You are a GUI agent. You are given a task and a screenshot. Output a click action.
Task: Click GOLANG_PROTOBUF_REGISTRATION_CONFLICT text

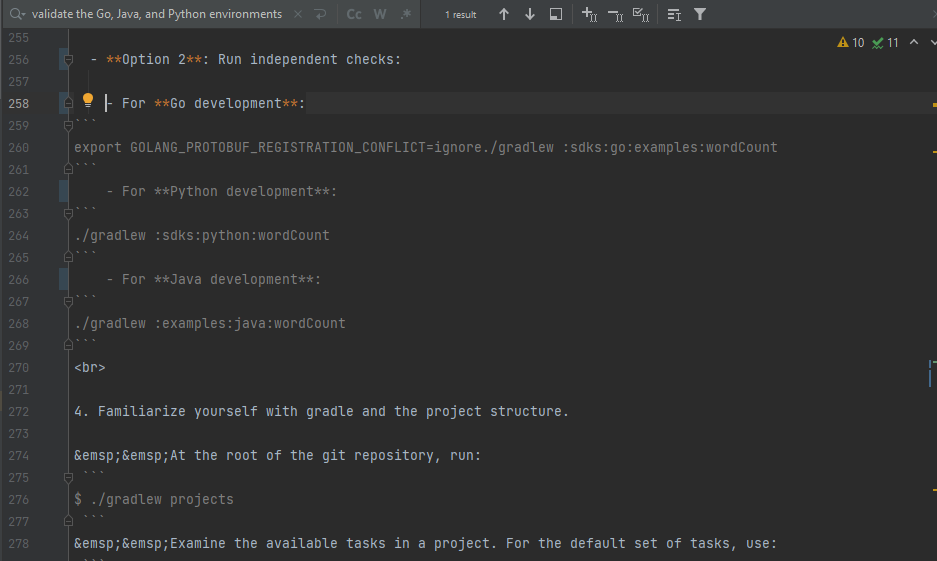tap(278, 148)
